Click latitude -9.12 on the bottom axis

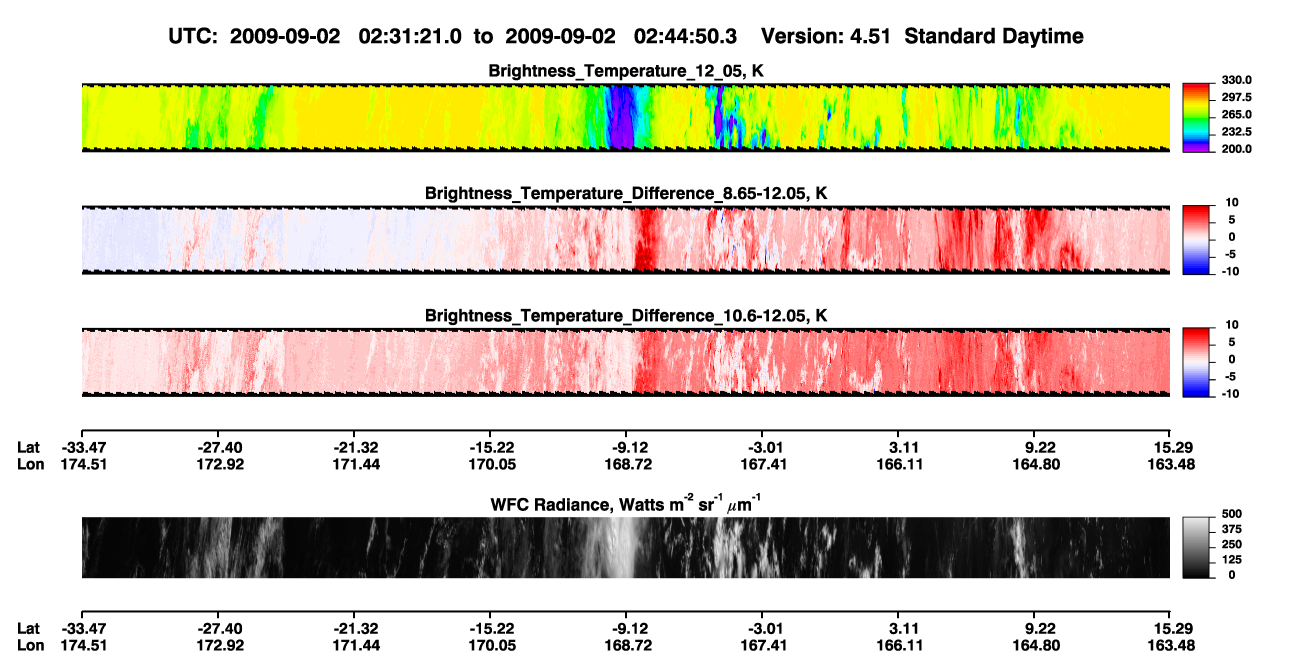(x=626, y=628)
